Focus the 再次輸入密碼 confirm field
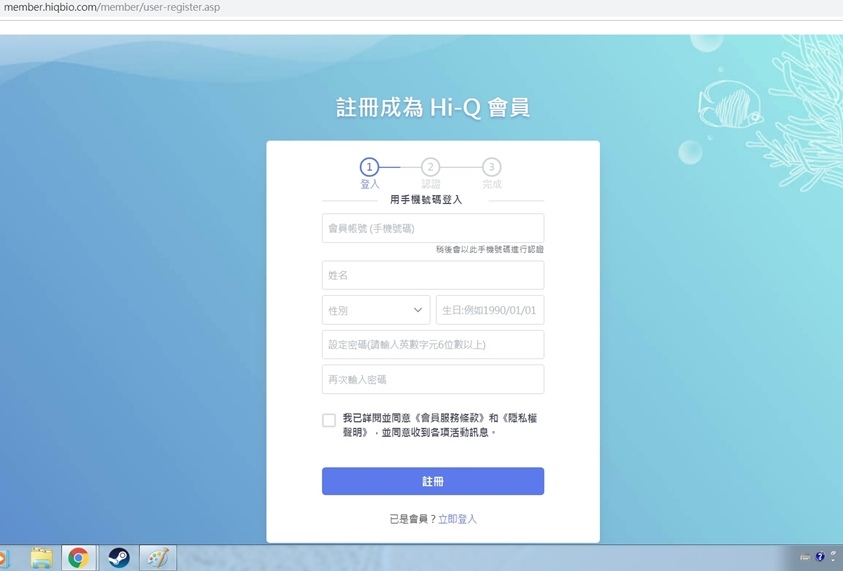The height and width of the screenshot is (571, 843). click(433, 379)
